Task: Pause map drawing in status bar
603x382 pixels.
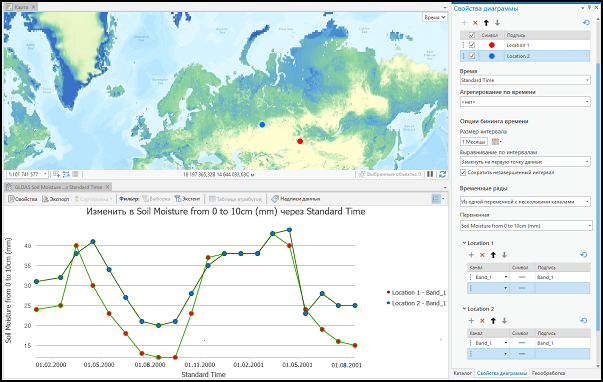Action: (430, 174)
